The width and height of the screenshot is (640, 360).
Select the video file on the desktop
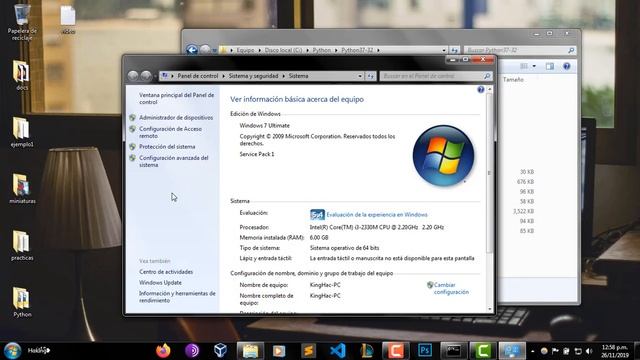68,20
